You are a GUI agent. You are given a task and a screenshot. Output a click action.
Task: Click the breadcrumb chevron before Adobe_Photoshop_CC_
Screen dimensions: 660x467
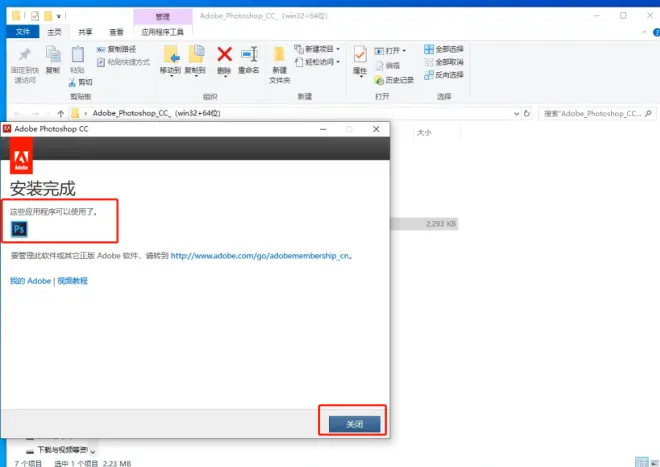(x=86, y=113)
